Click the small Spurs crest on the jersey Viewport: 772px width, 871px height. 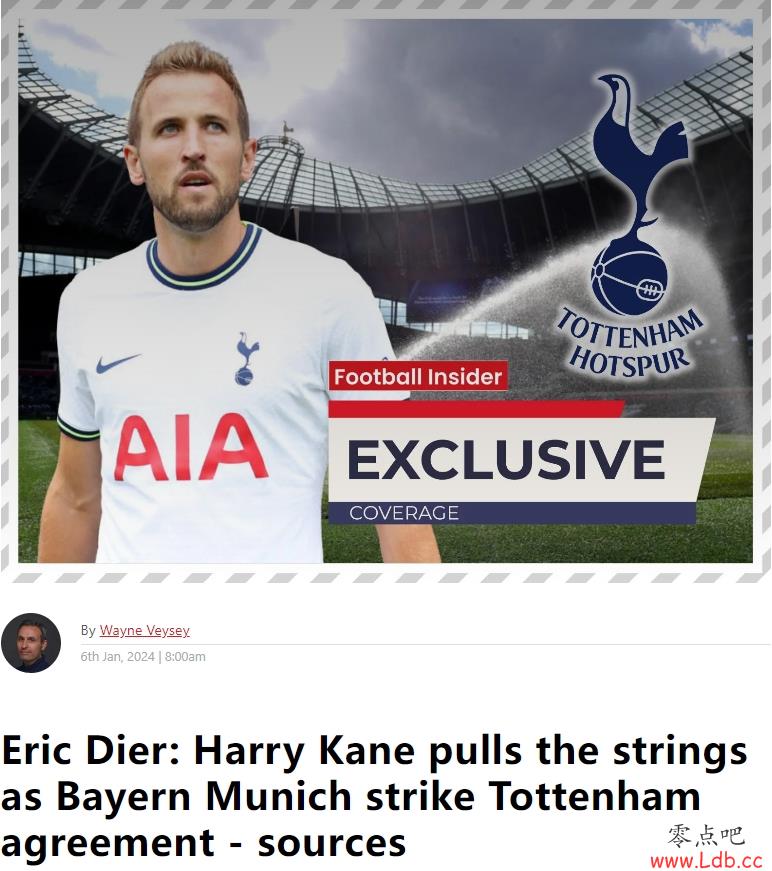click(245, 359)
